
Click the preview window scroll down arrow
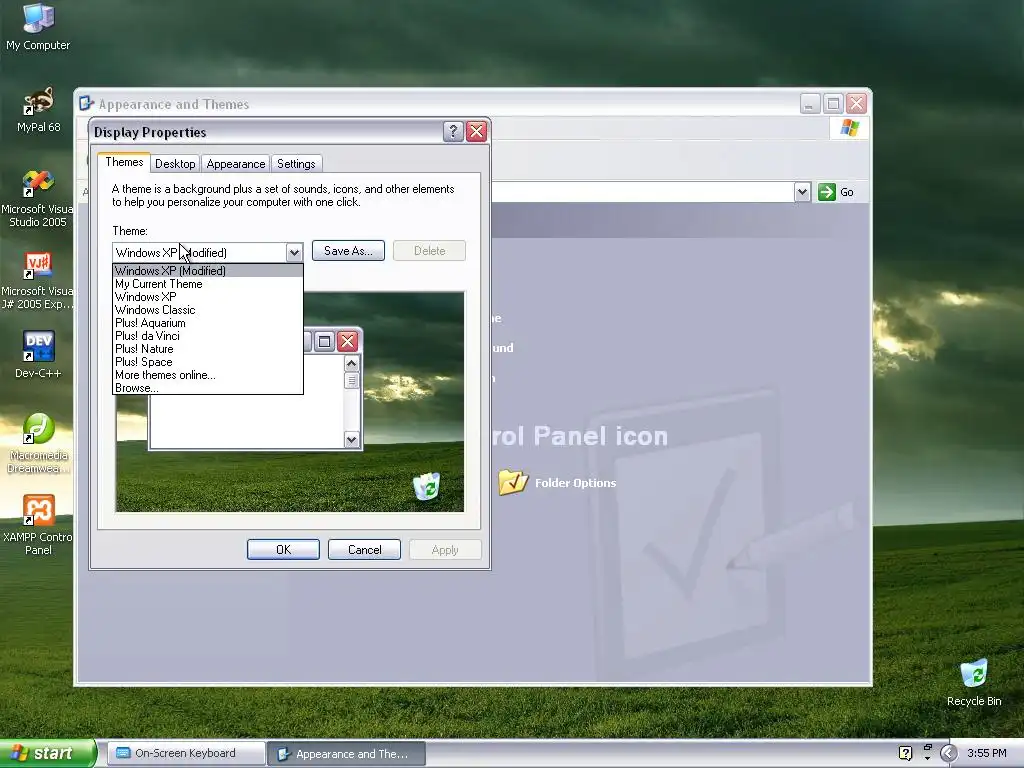[351, 440]
